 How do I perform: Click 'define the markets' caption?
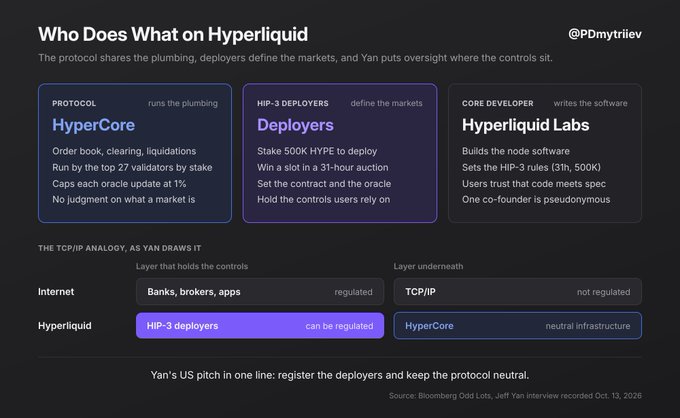[386, 103]
